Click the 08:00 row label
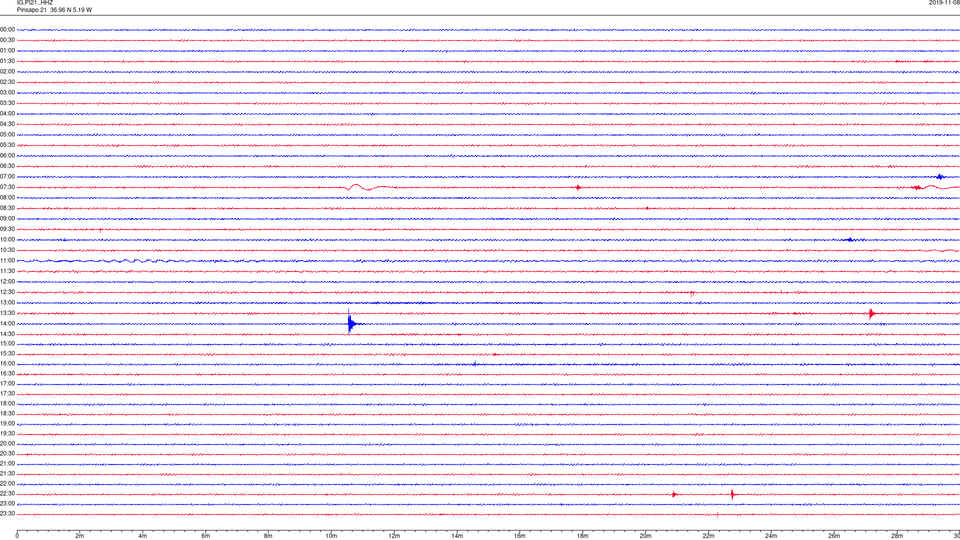The height and width of the screenshot is (540, 960). coord(7,198)
